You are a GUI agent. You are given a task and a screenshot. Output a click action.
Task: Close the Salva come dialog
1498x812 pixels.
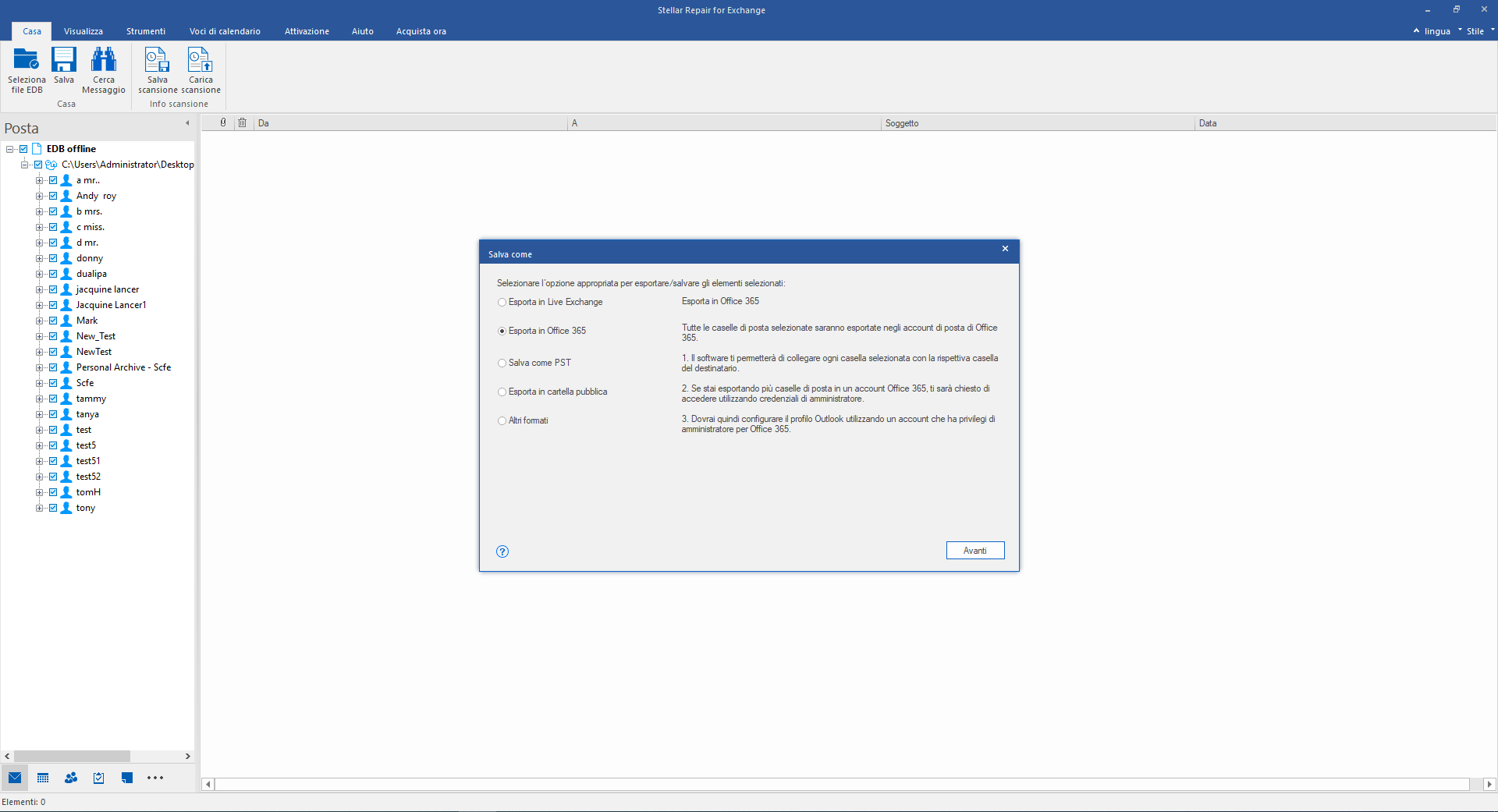click(1005, 249)
